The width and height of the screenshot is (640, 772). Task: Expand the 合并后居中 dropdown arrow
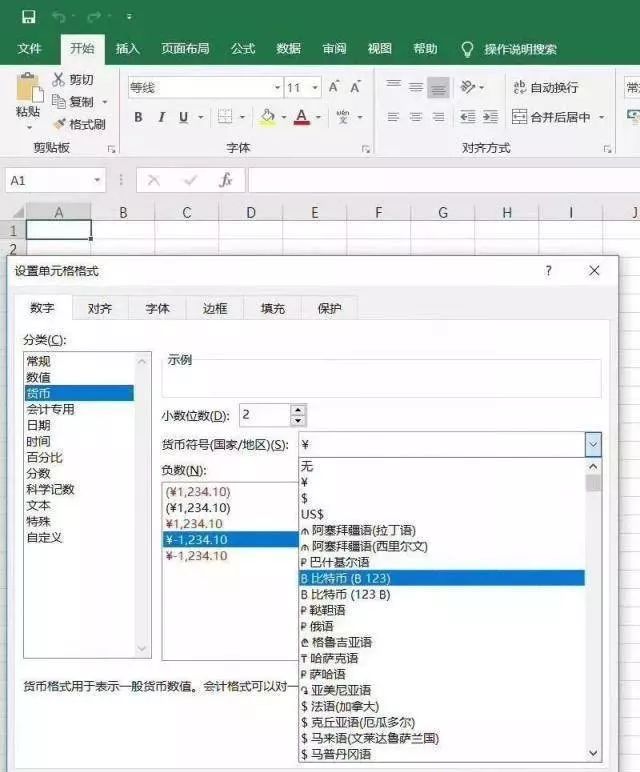(x=602, y=117)
